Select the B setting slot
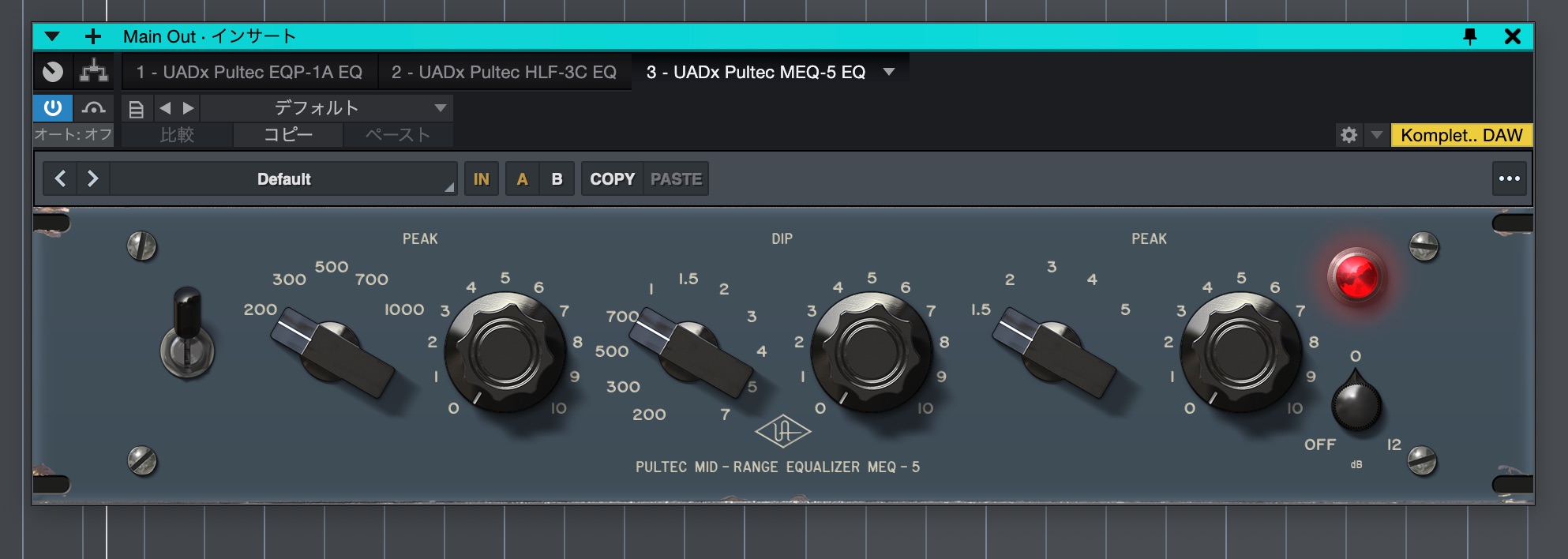1568x559 pixels. [557, 178]
